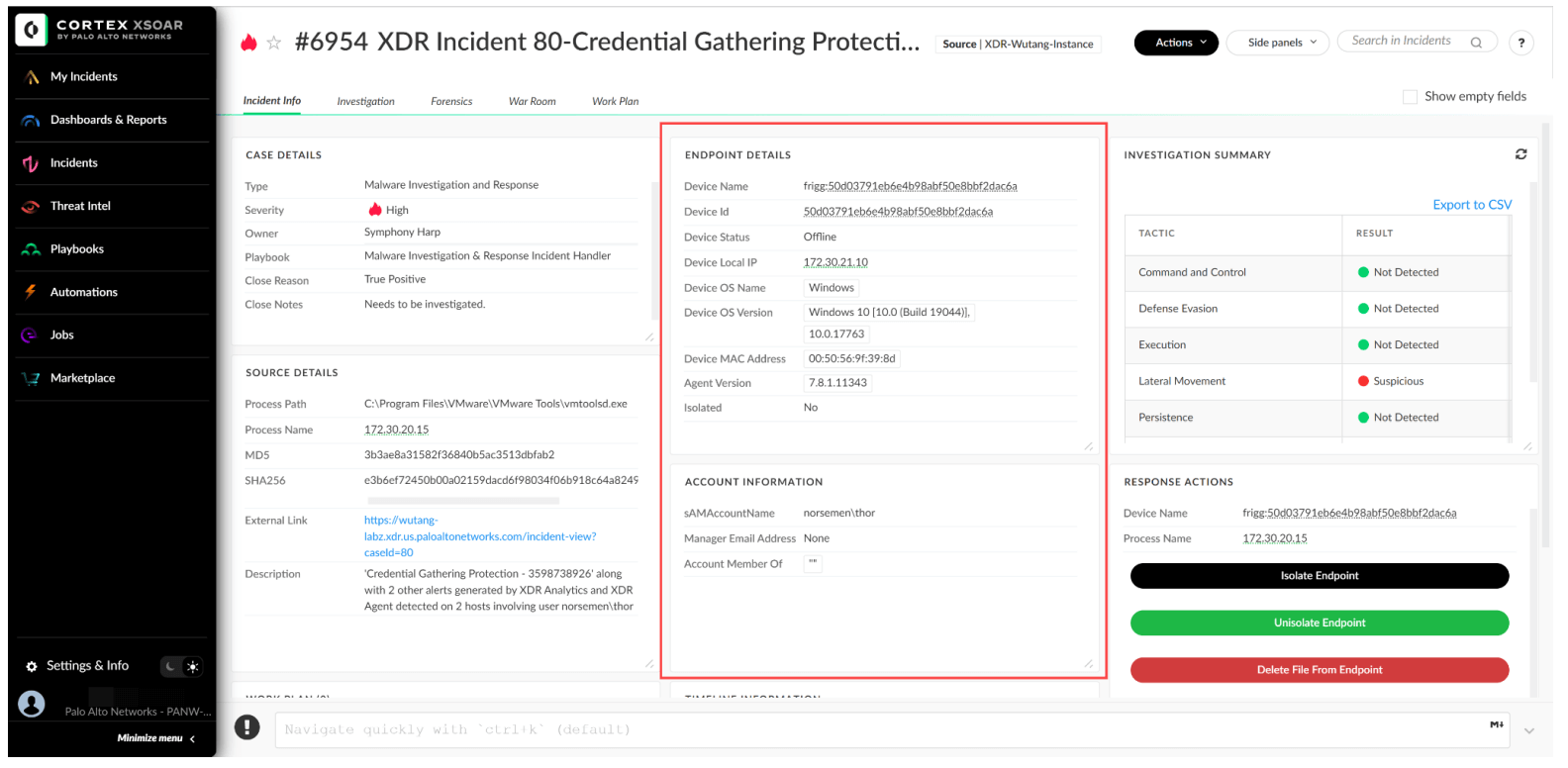This screenshot has height=768, width=1568.
Task: Switch to the War Room tab
Action: pos(532,101)
